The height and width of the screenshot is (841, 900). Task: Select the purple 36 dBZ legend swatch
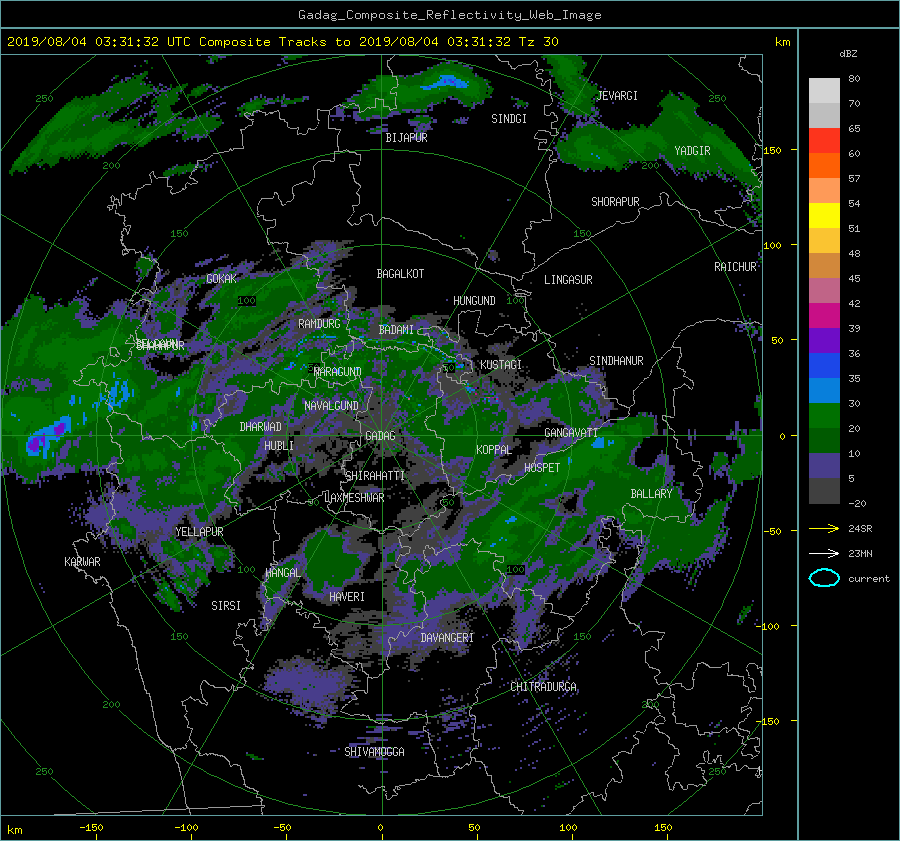[x=824, y=341]
